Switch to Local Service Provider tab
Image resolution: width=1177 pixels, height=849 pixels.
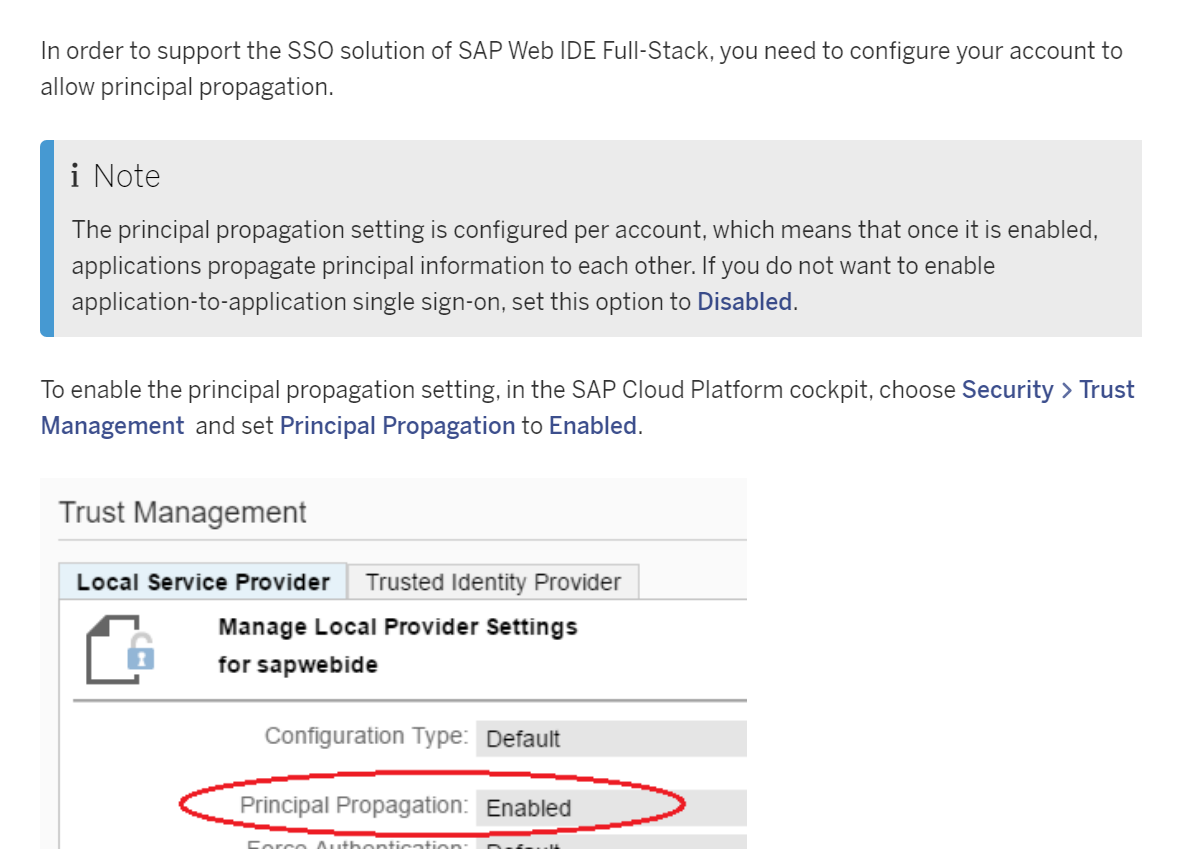click(203, 582)
